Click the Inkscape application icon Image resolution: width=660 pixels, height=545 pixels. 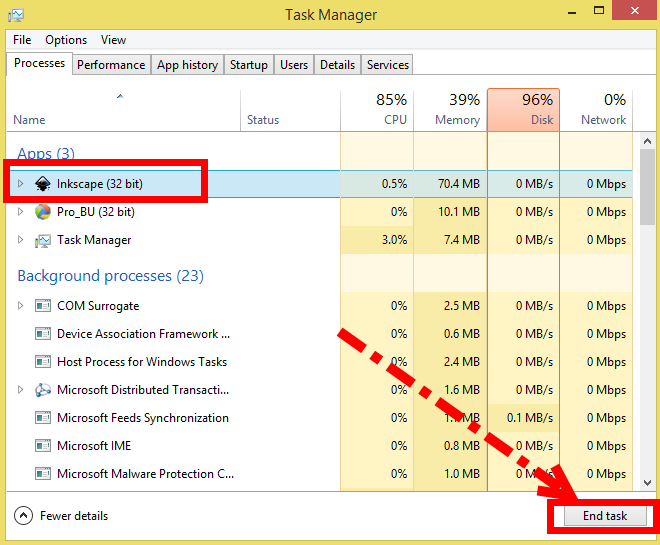[43, 184]
